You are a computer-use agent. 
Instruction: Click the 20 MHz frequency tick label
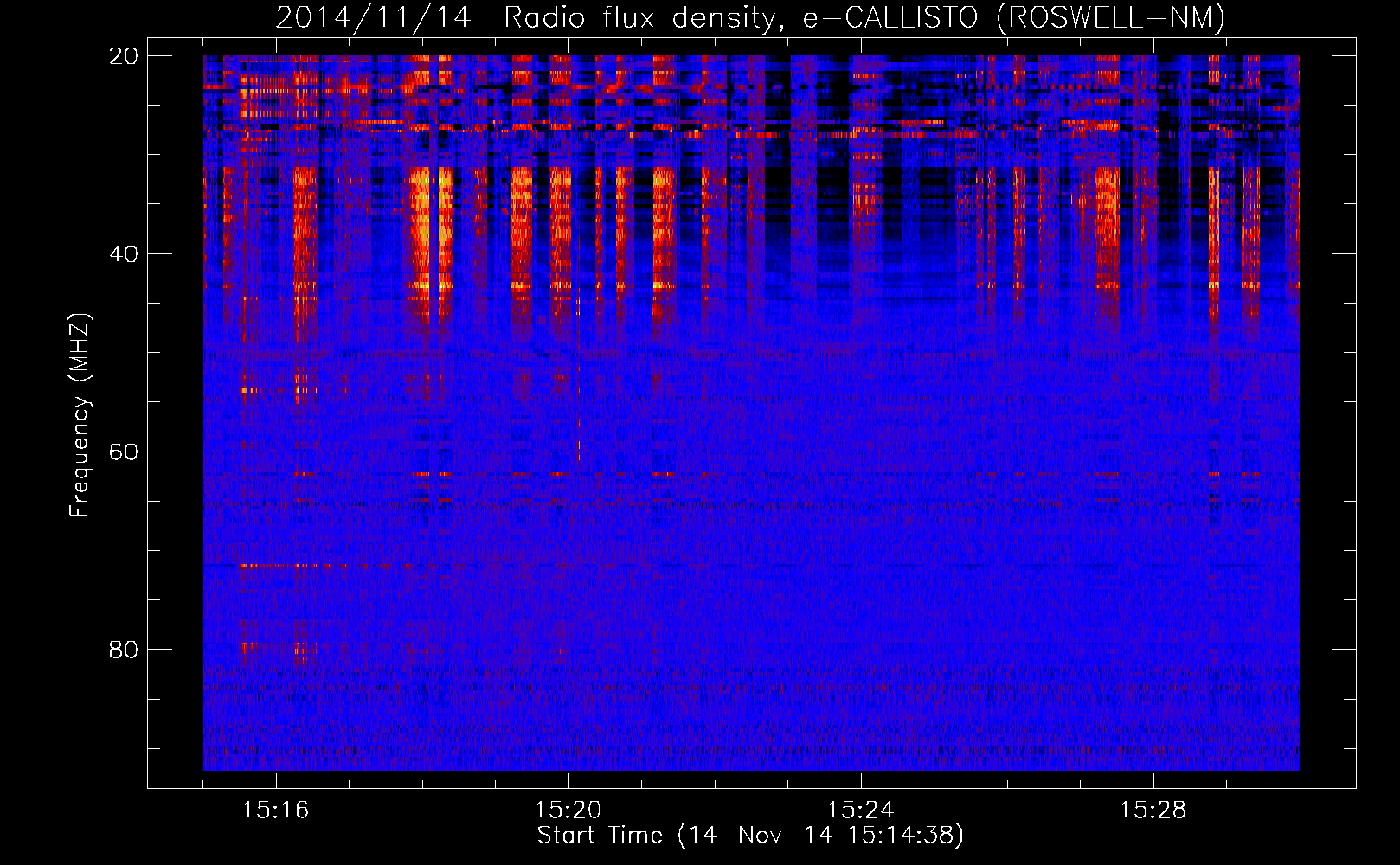pos(124,56)
